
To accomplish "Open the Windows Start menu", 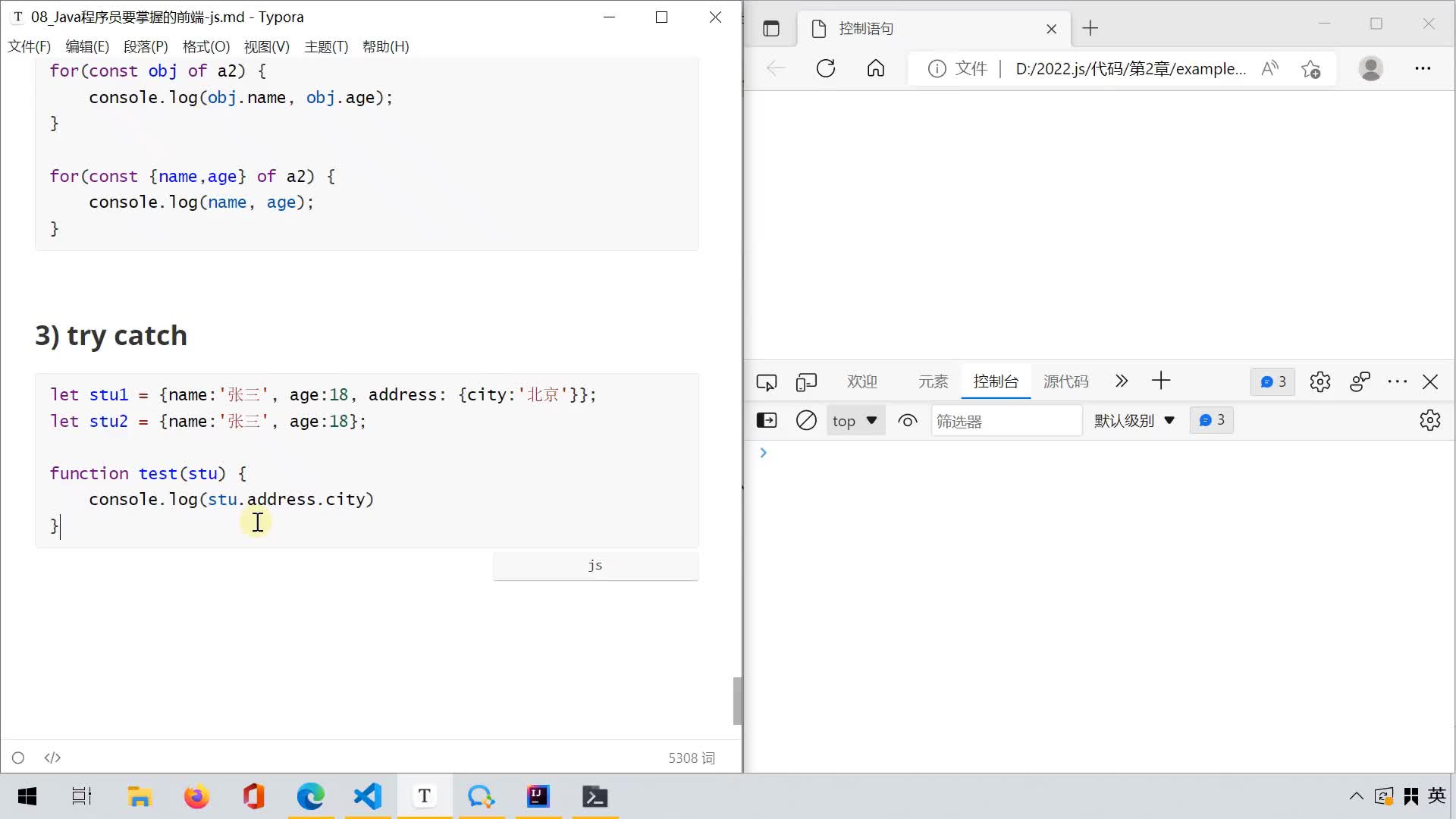I will pyautogui.click(x=27, y=797).
